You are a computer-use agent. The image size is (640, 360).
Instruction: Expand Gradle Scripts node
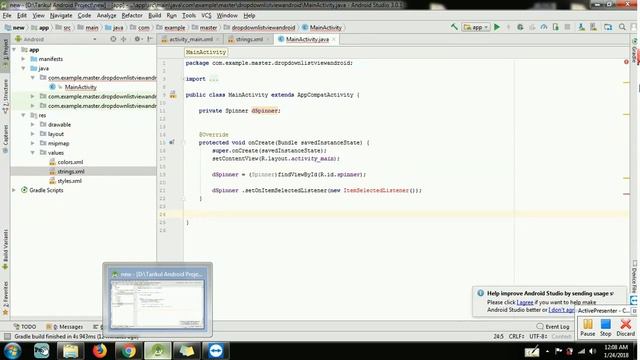tap(15, 190)
